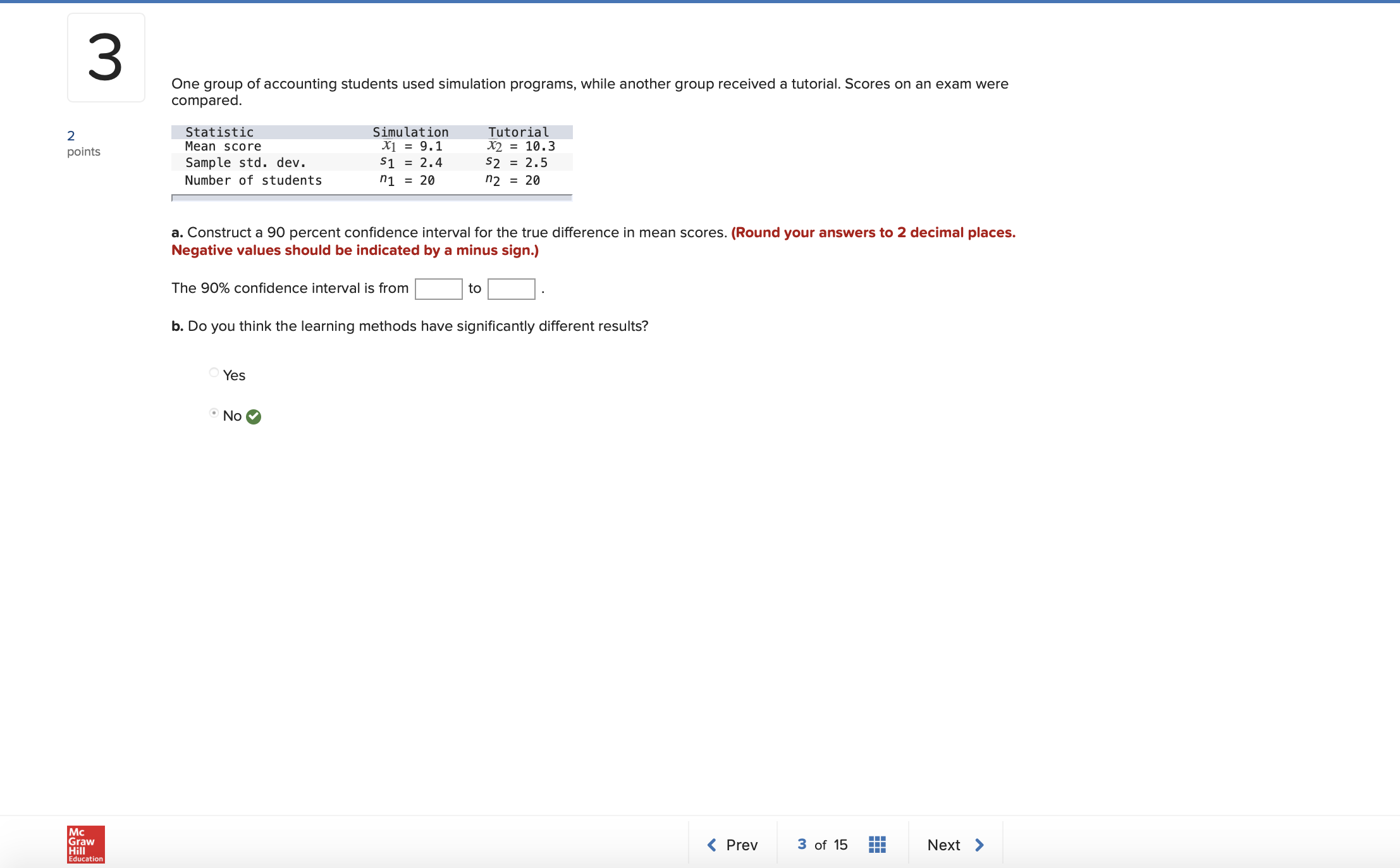Click the large question number 3 box

[x=106, y=58]
